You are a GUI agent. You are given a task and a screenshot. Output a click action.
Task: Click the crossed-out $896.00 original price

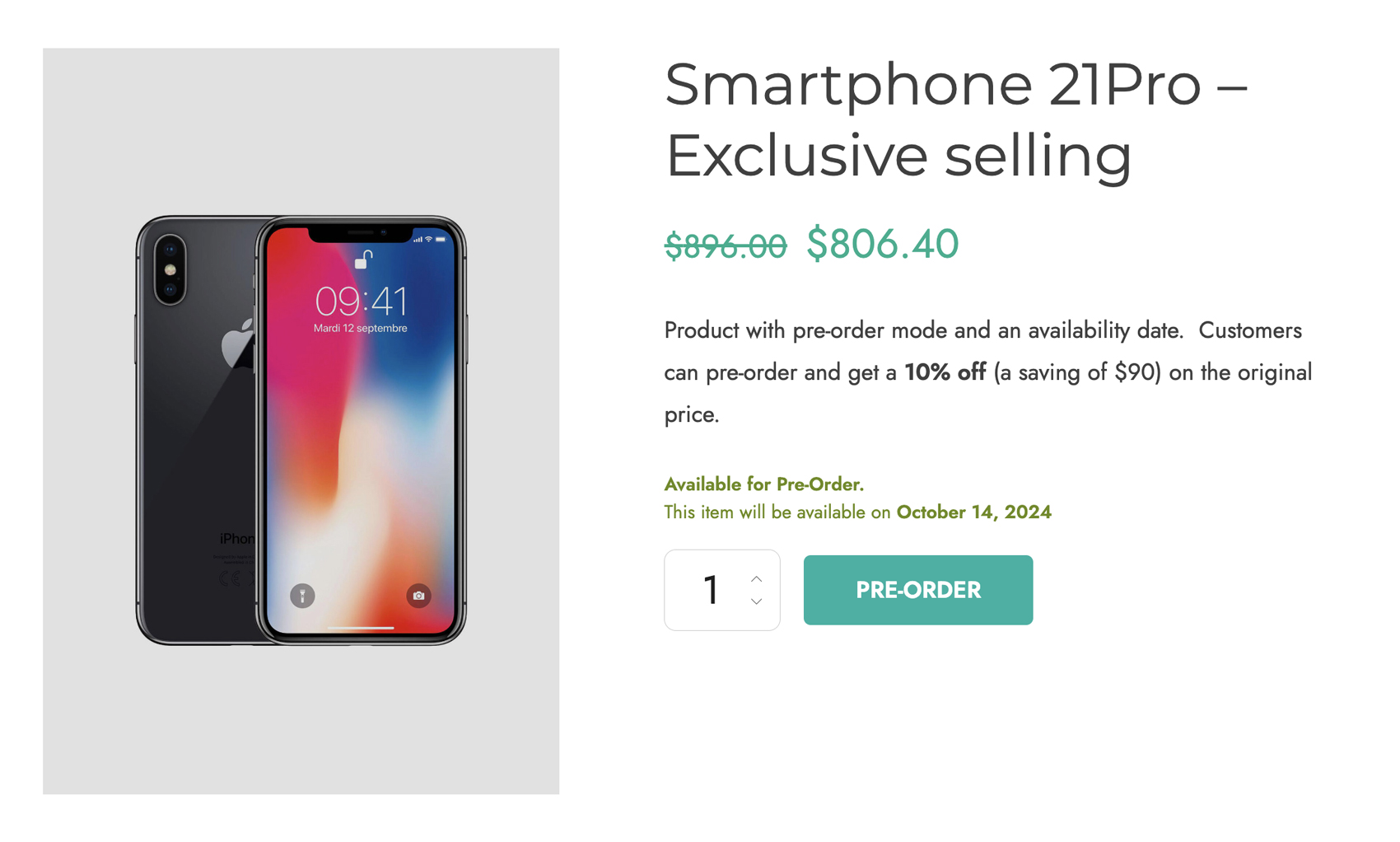pos(725,246)
